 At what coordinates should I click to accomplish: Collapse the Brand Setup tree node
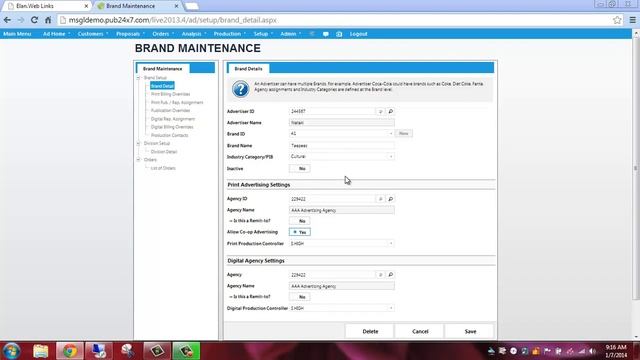(138, 78)
